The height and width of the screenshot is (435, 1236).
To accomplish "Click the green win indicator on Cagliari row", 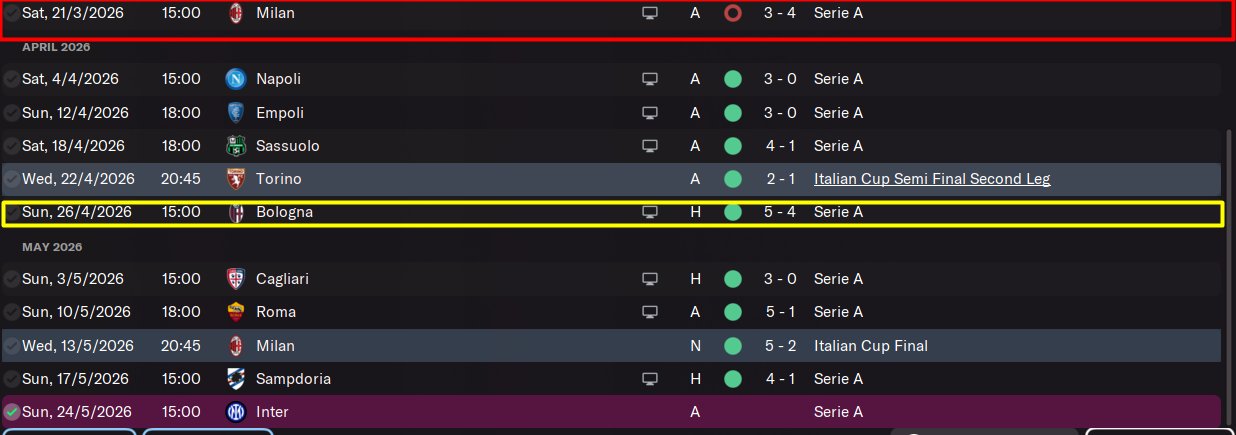I will pyautogui.click(x=732, y=279).
